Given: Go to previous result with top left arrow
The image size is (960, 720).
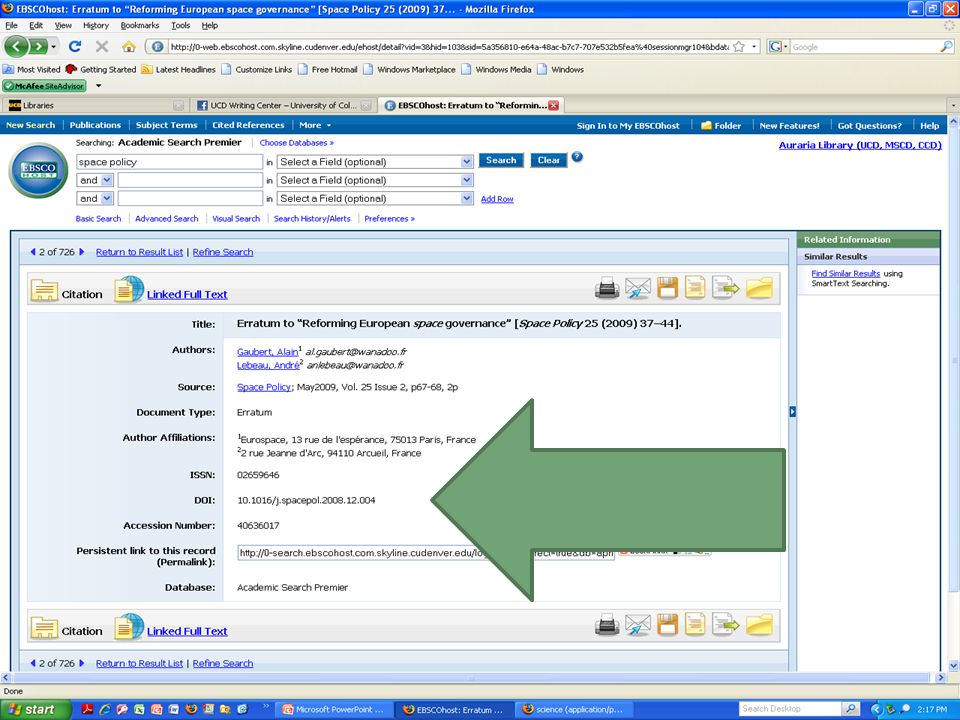Looking at the screenshot, I should tap(33, 252).
